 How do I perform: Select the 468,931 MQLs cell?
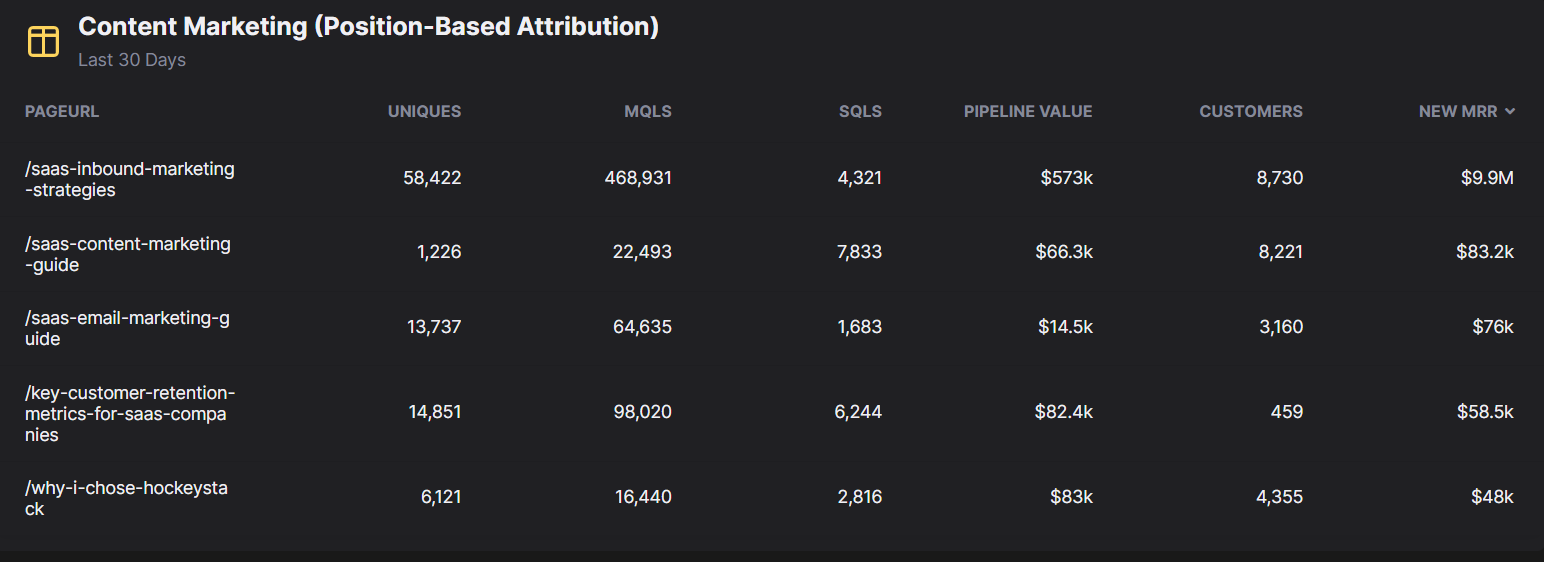point(638,178)
